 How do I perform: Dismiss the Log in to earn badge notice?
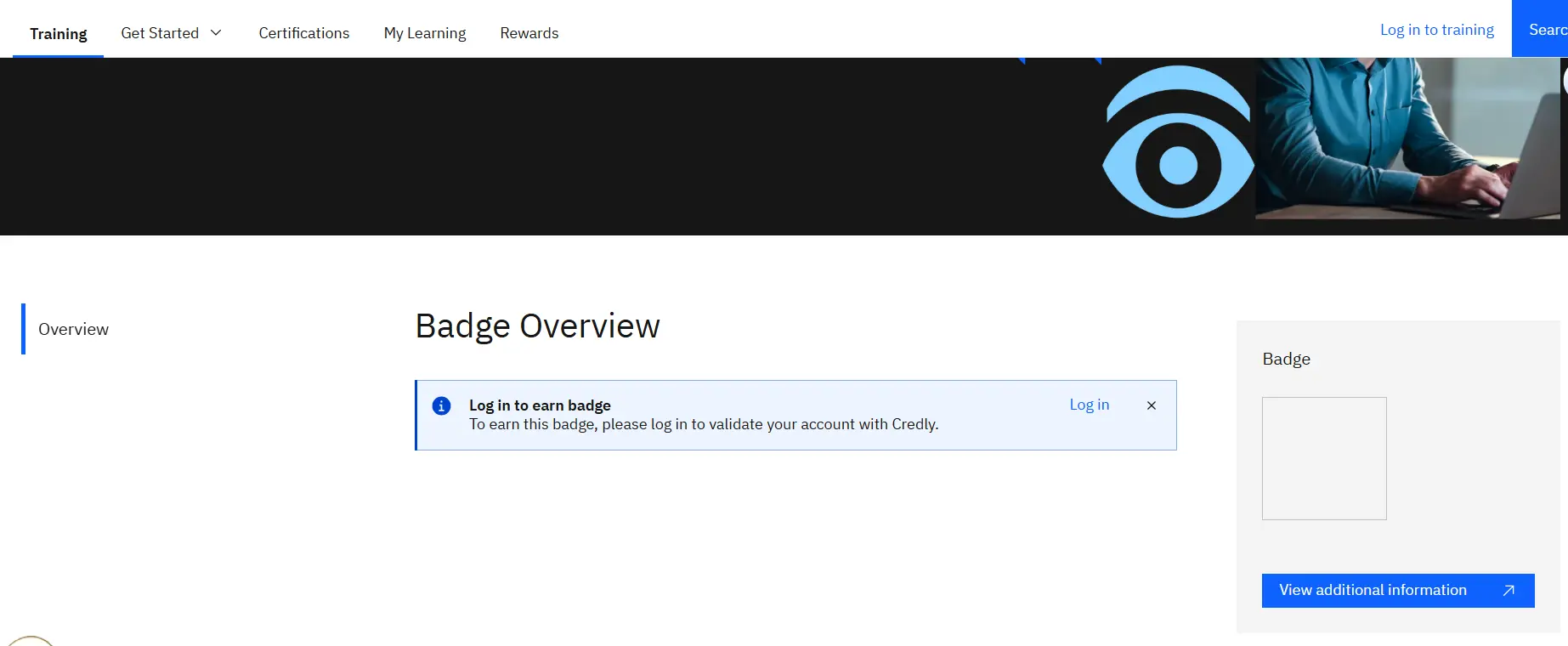click(x=1151, y=405)
